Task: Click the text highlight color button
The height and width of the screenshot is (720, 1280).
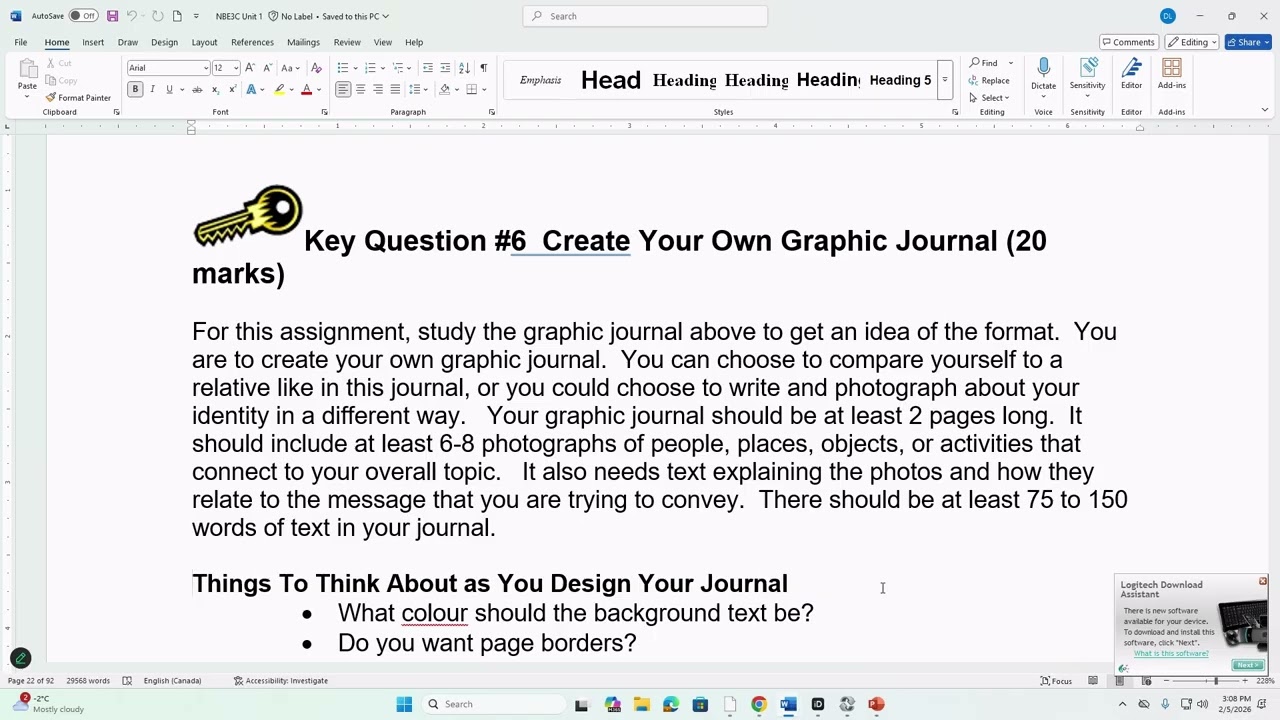Action: [x=279, y=90]
